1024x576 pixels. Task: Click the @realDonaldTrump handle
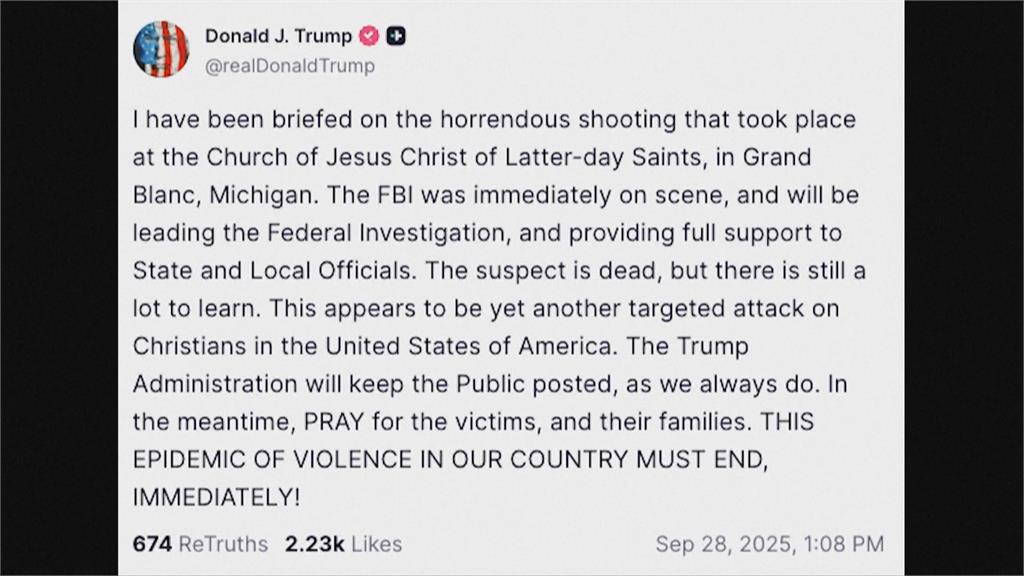click(290, 66)
